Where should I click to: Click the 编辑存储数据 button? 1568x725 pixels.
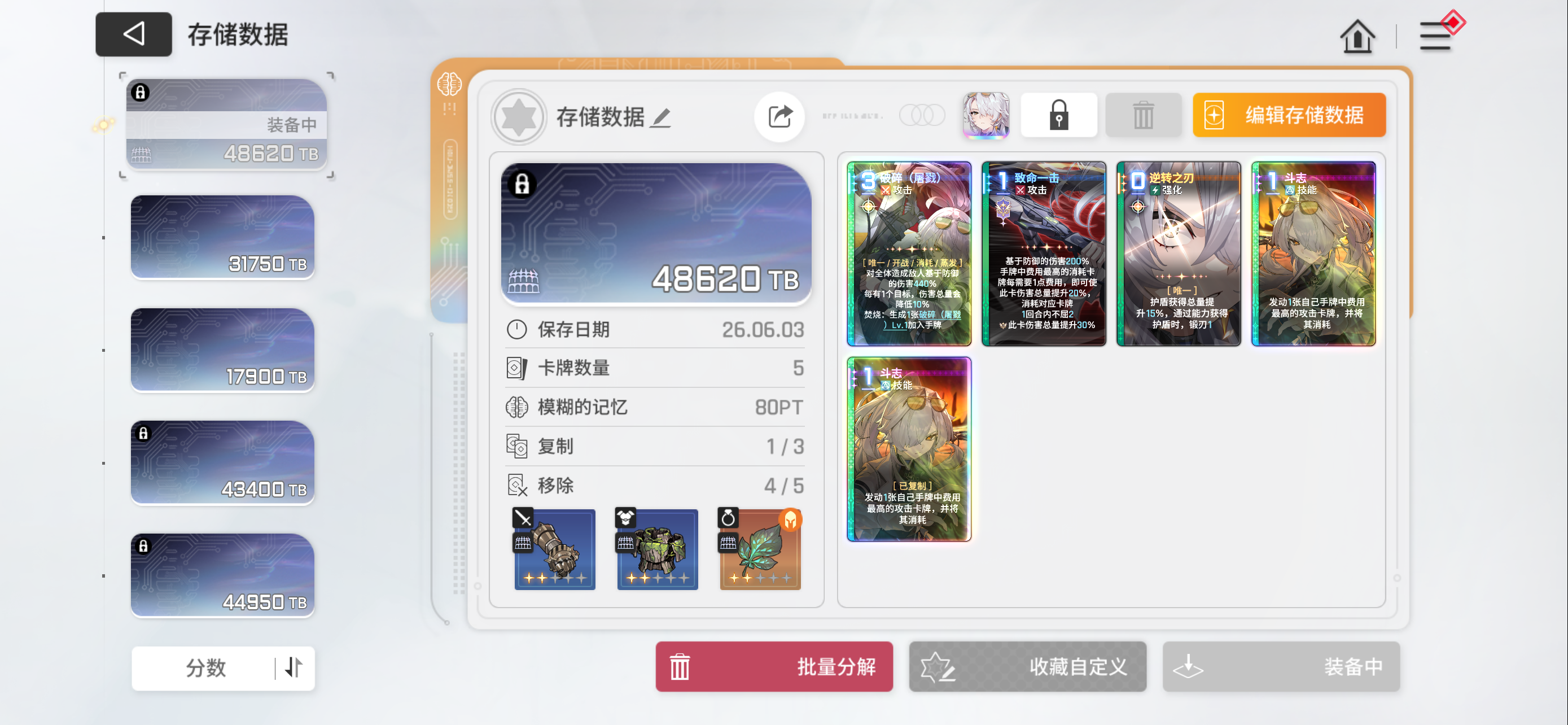1289,115
